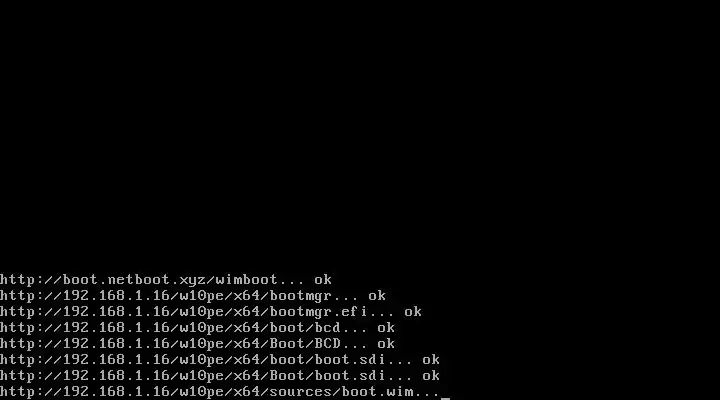
Task: Click the bootmgr.efi filename text
Action: [x=319, y=312]
